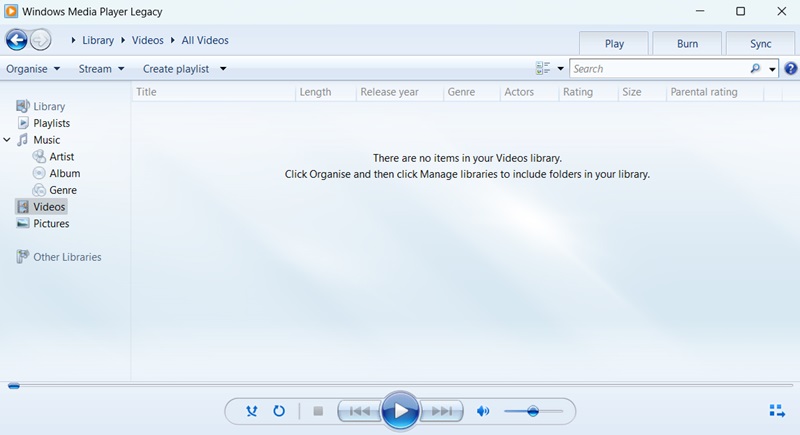Open the Organise menu
Image resolution: width=800 pixels, height=435 pixels.
click(x=33, y=69)
